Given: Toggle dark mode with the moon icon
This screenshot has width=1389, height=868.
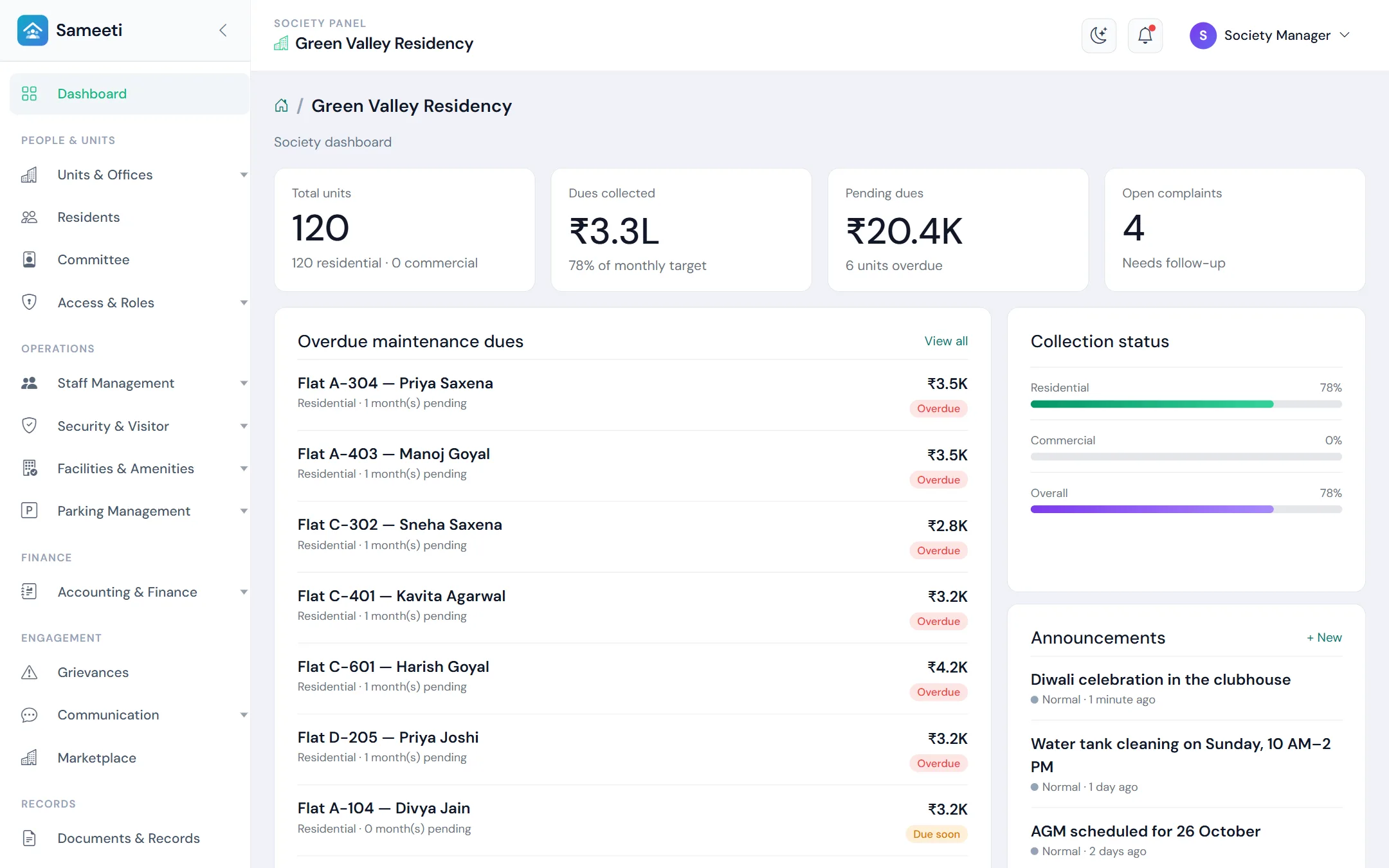Looking at the screenshot, I should tap(1098, 35).
